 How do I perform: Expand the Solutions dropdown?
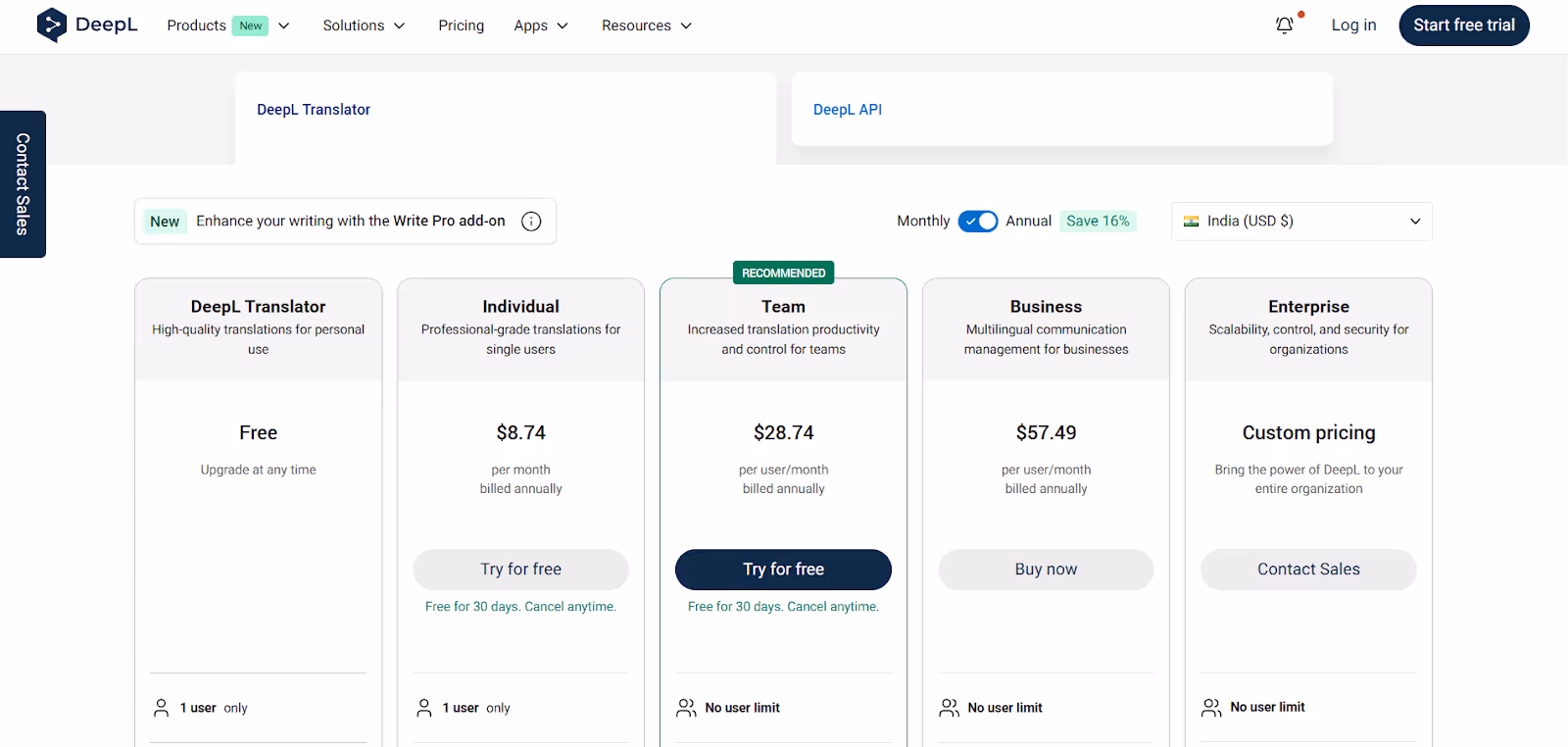[364, 25]
